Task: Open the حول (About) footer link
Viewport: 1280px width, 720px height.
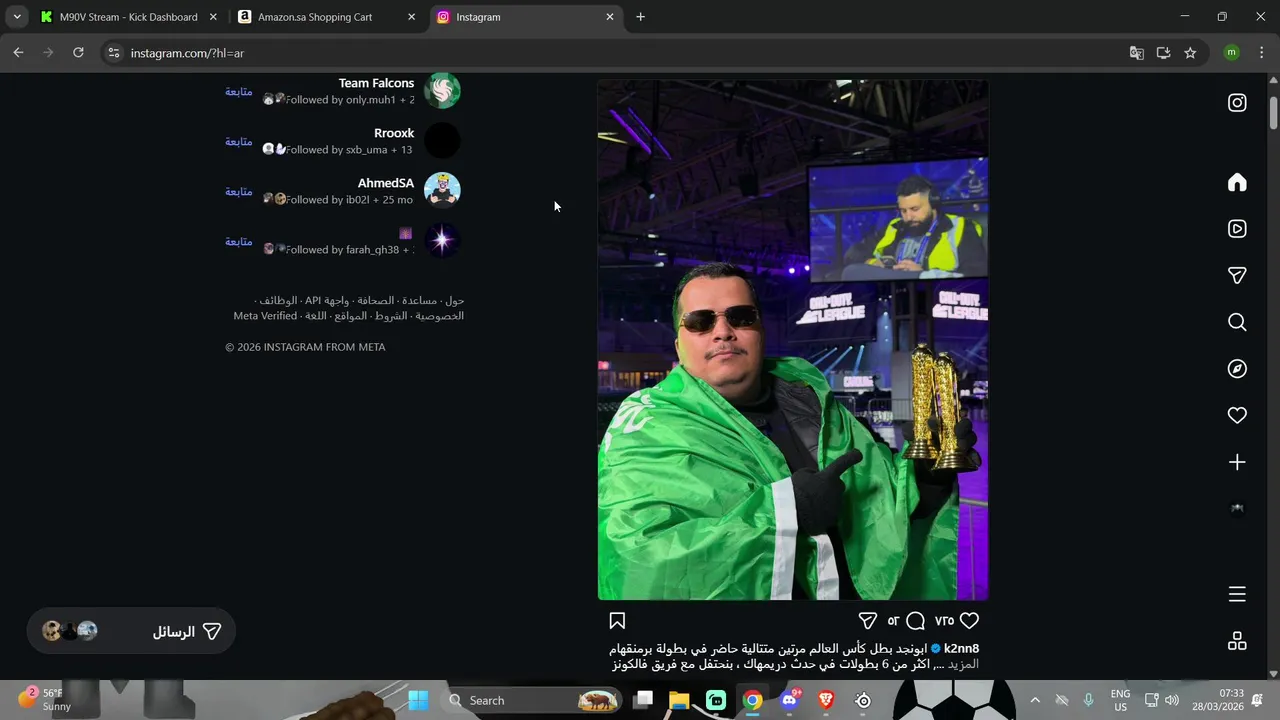Action: tap(455, 300)
